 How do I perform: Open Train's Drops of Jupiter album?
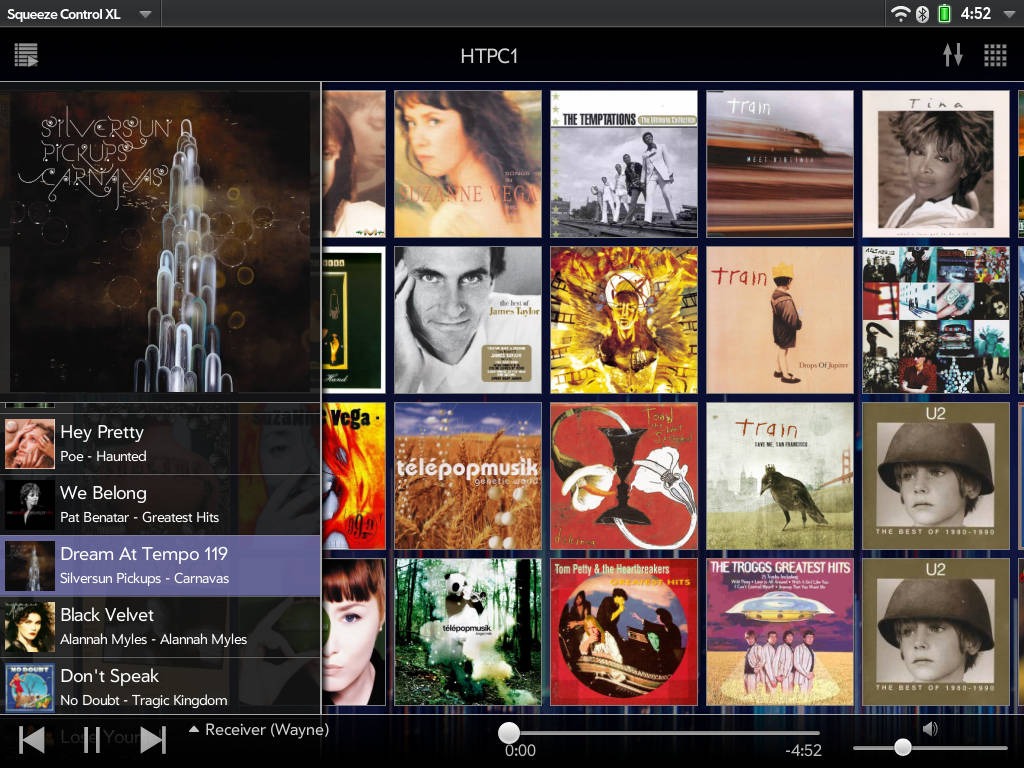point(780,320)
